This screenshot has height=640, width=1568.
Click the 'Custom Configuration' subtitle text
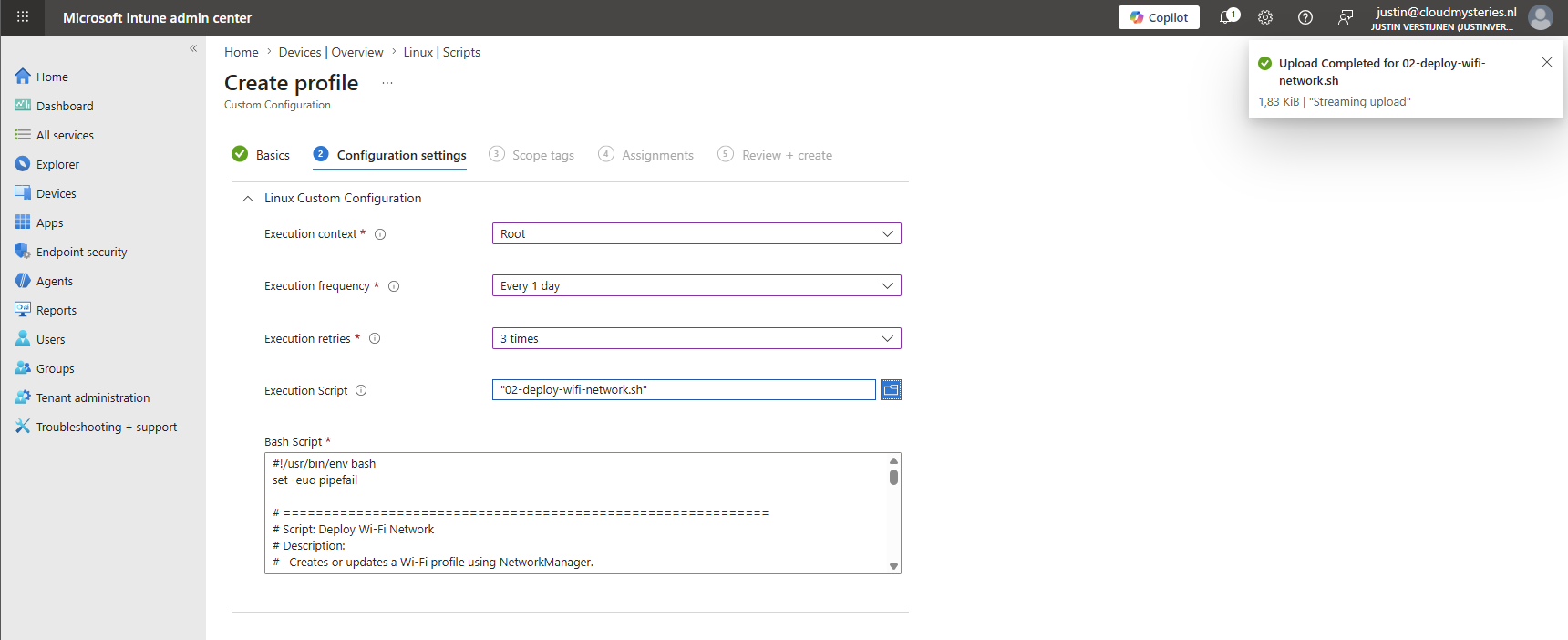click(277, 105)
